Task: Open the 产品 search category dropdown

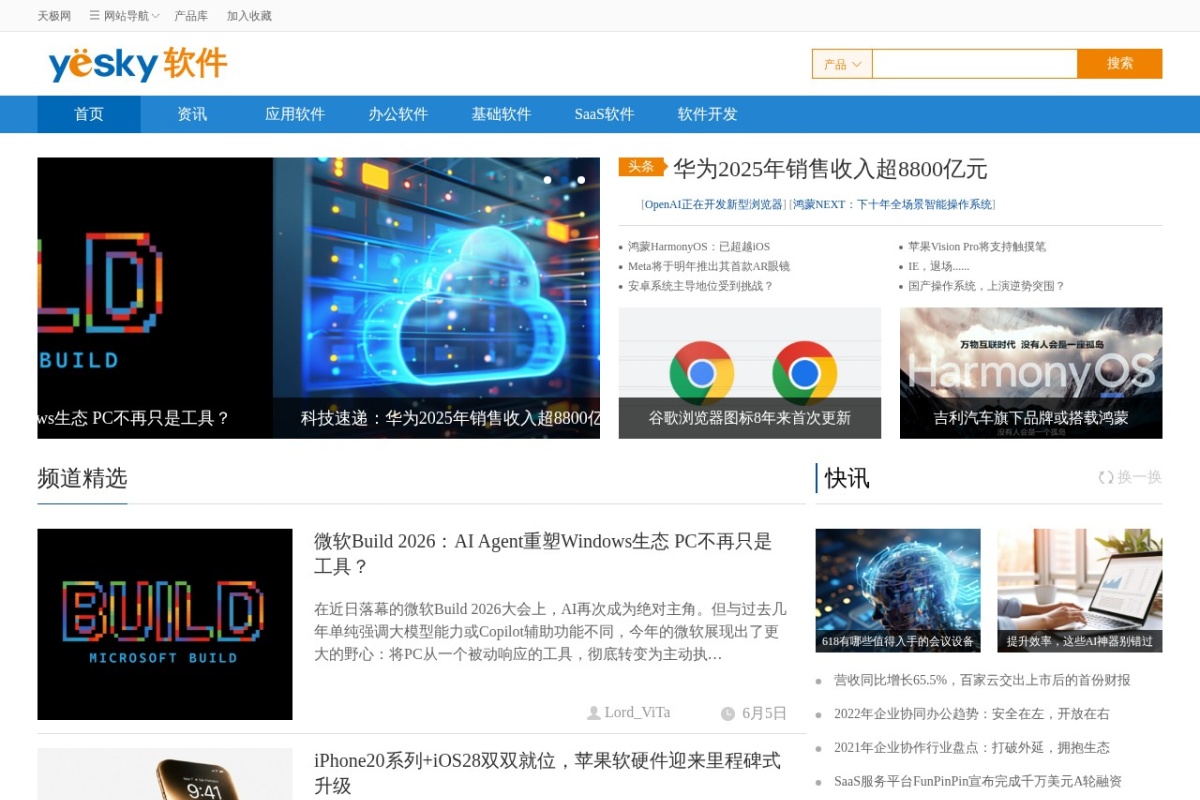Action: pos(842,64)
